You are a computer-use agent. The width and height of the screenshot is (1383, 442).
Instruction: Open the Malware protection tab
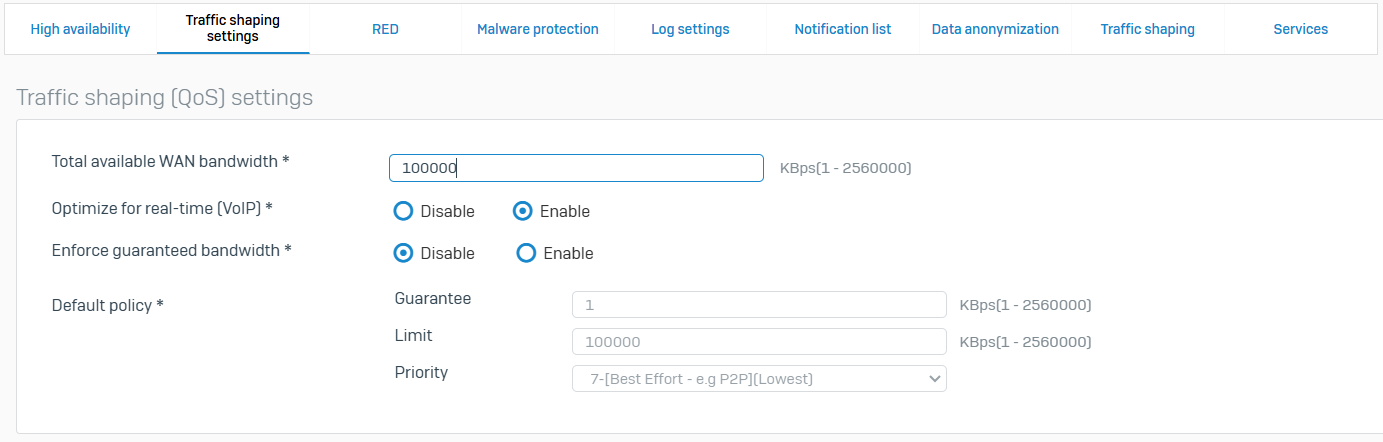pyautogui.click(x=538, y=29)
